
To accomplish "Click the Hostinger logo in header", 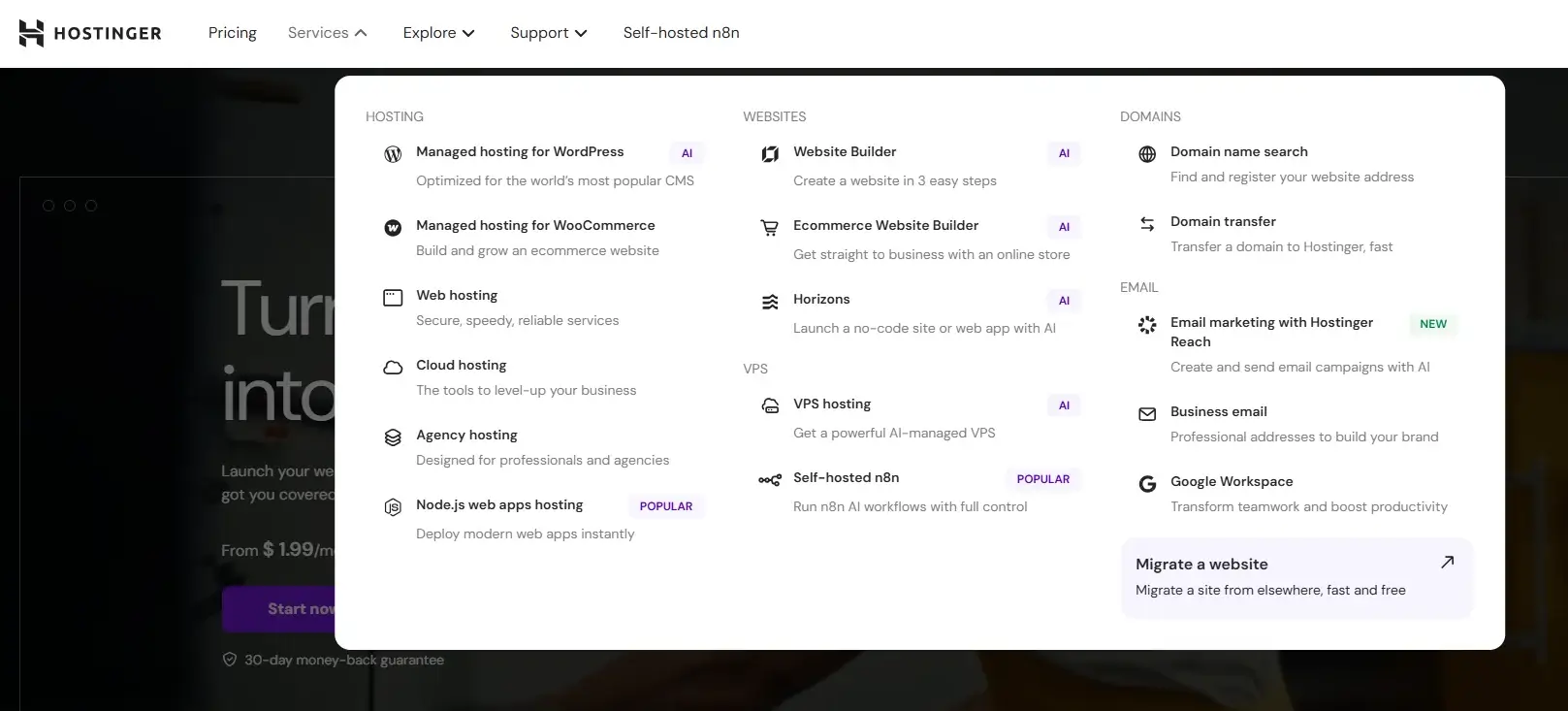I will (90, 33).
